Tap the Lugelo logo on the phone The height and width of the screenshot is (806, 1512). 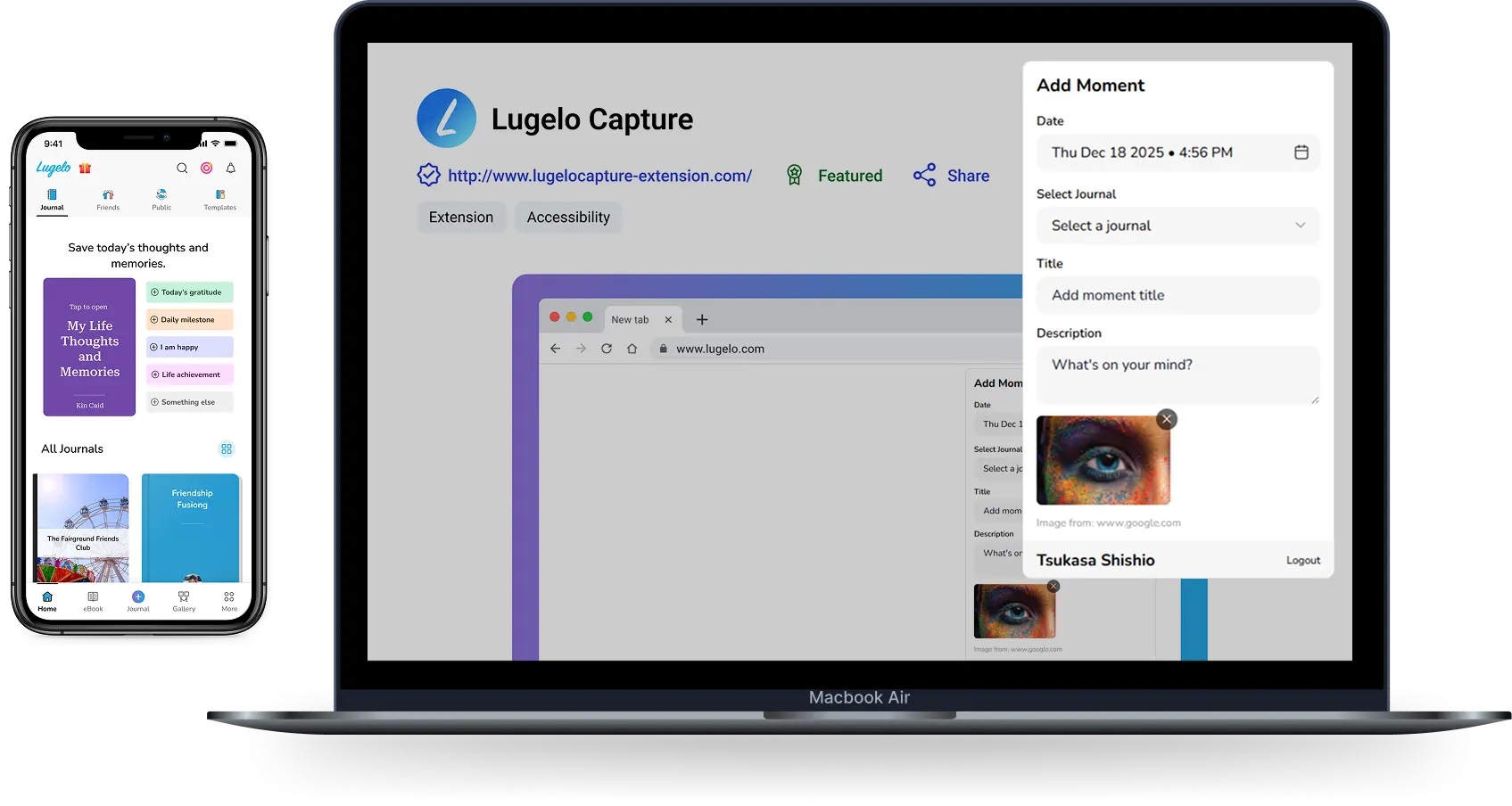pos(54,169)
